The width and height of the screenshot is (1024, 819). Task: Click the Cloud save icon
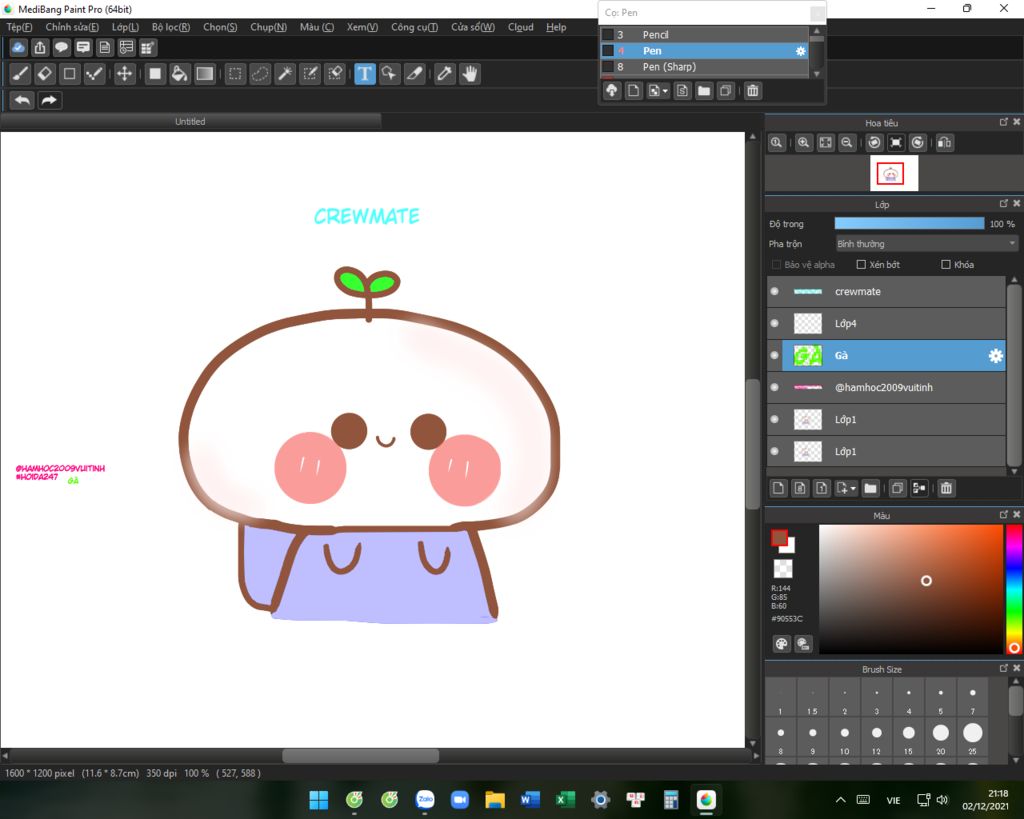18,47
